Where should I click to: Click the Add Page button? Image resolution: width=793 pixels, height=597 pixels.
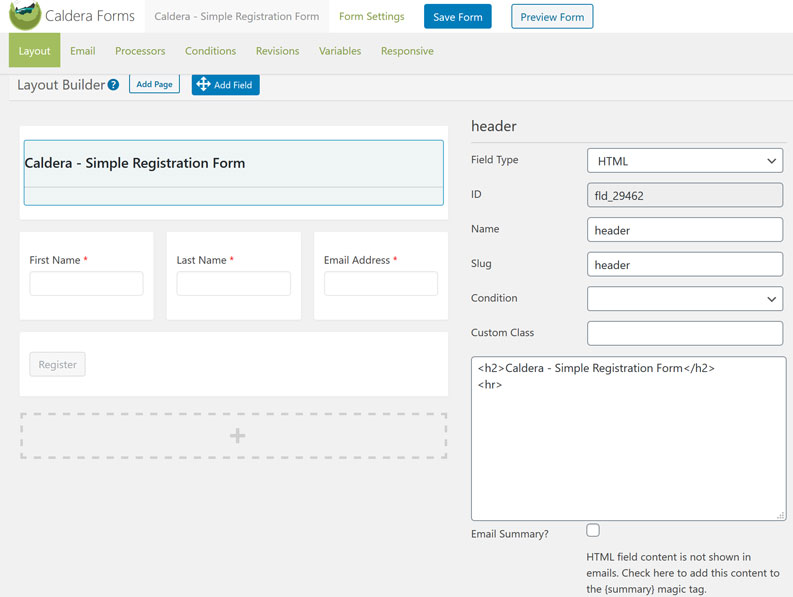(x=154, y=84)
